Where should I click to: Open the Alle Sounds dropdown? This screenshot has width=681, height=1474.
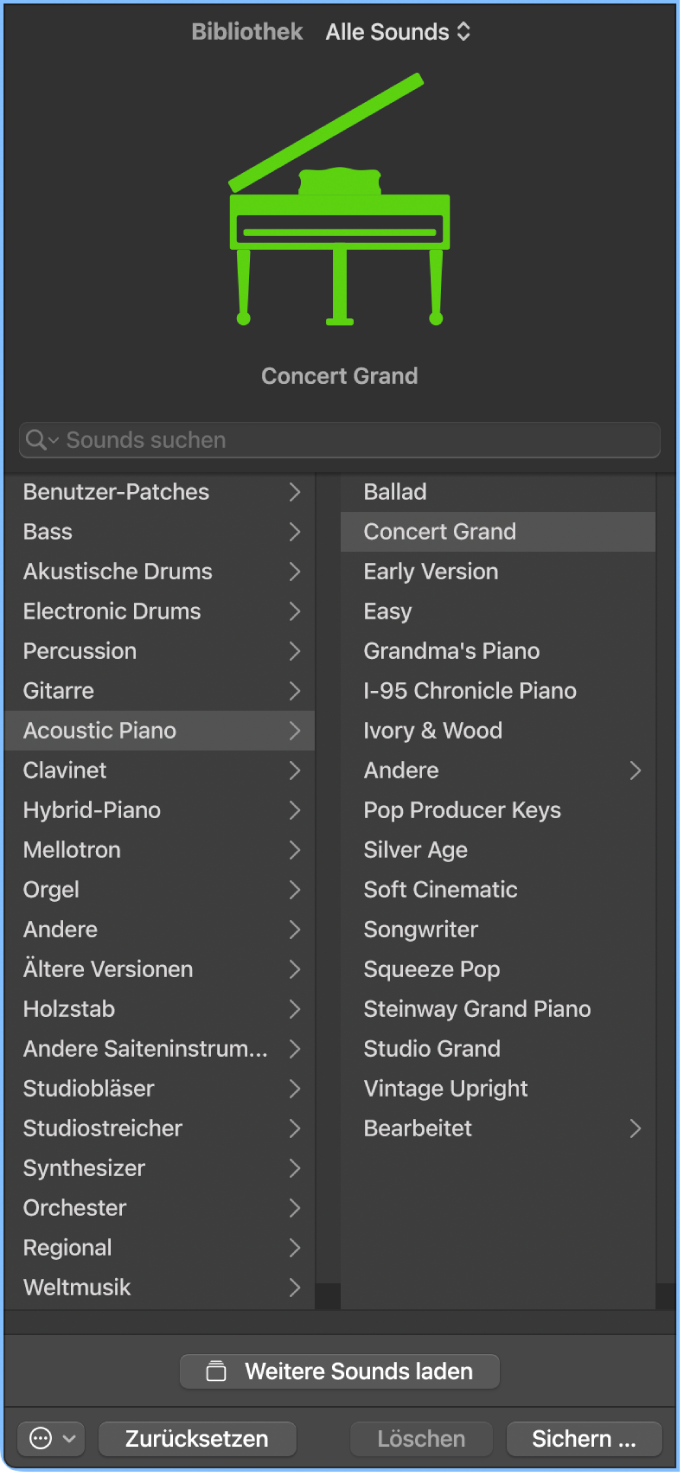point(398,32)
